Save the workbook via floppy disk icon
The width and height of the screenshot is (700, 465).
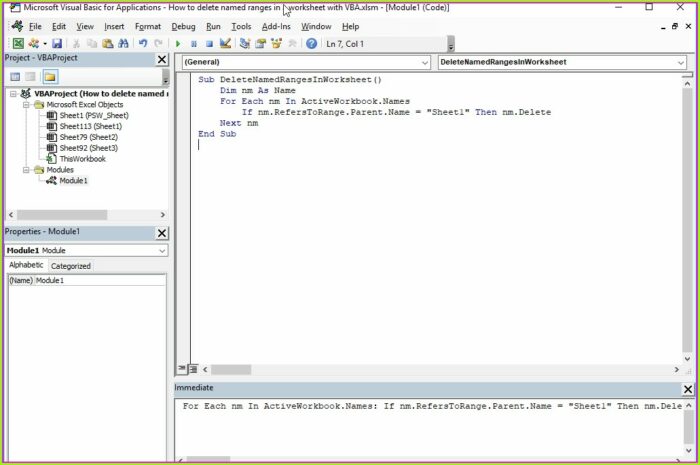(57, 44)
